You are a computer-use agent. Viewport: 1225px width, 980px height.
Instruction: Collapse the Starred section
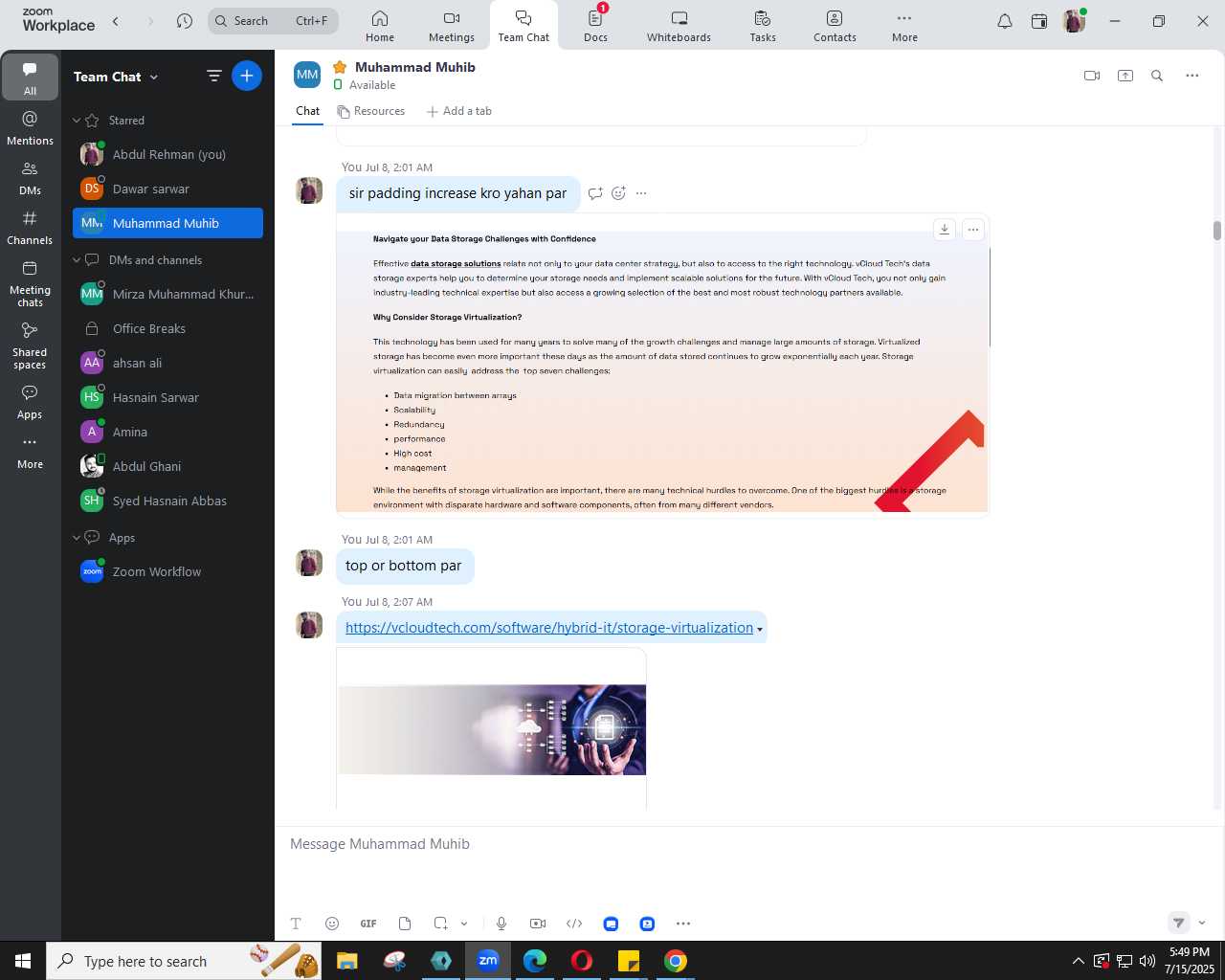coord(77,121)
